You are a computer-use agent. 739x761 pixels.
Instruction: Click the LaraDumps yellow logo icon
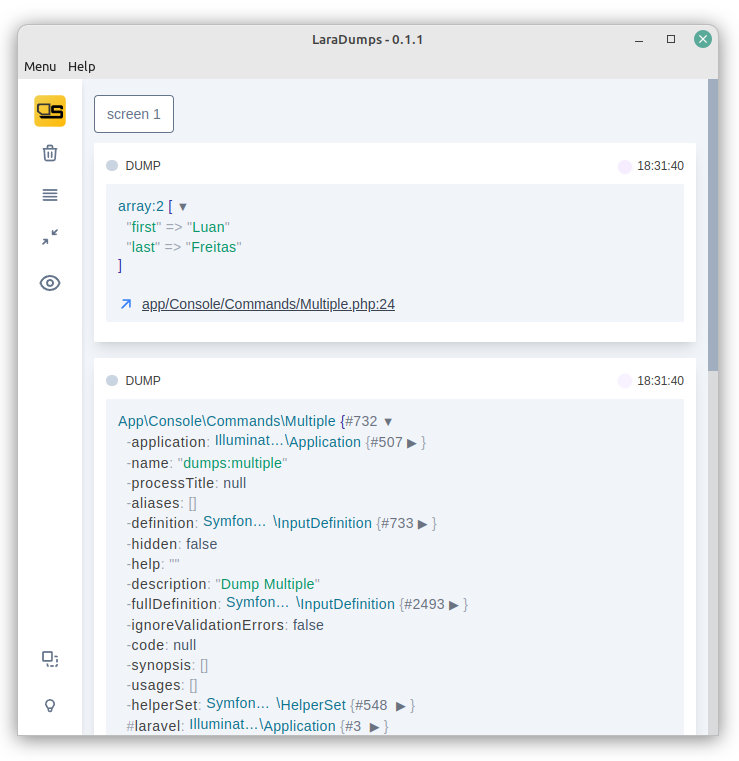50,111
